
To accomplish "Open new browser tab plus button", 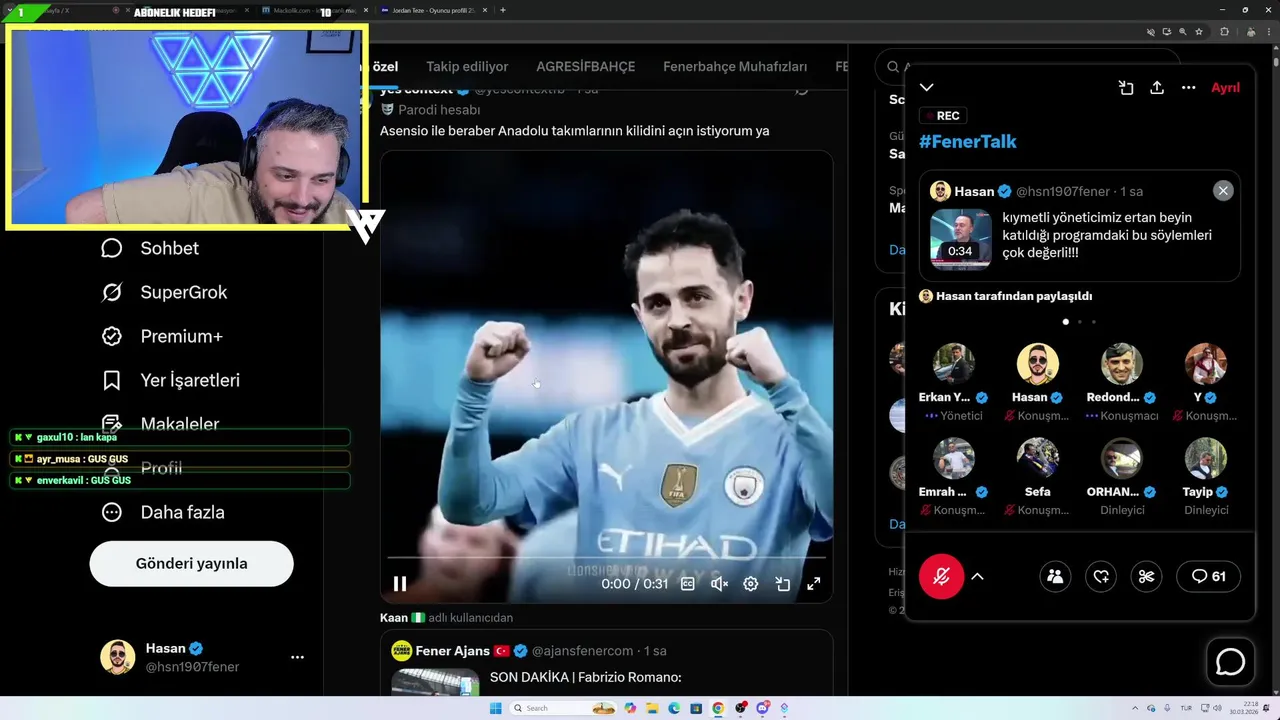I will 502,10.
